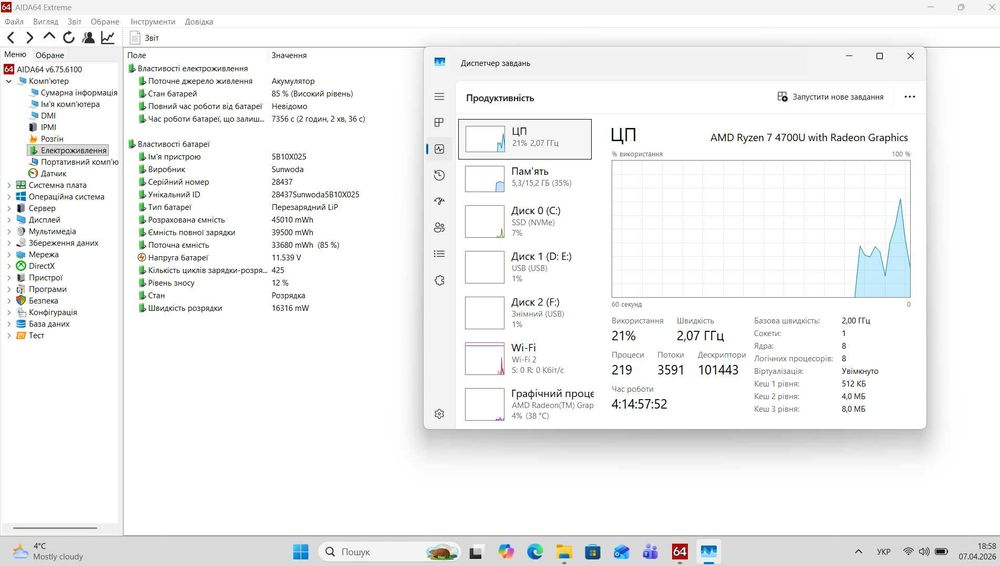Viewport: 1000px width, 566px height.
Task: Click Запустити нове завдання button
Action: (830, 97)
